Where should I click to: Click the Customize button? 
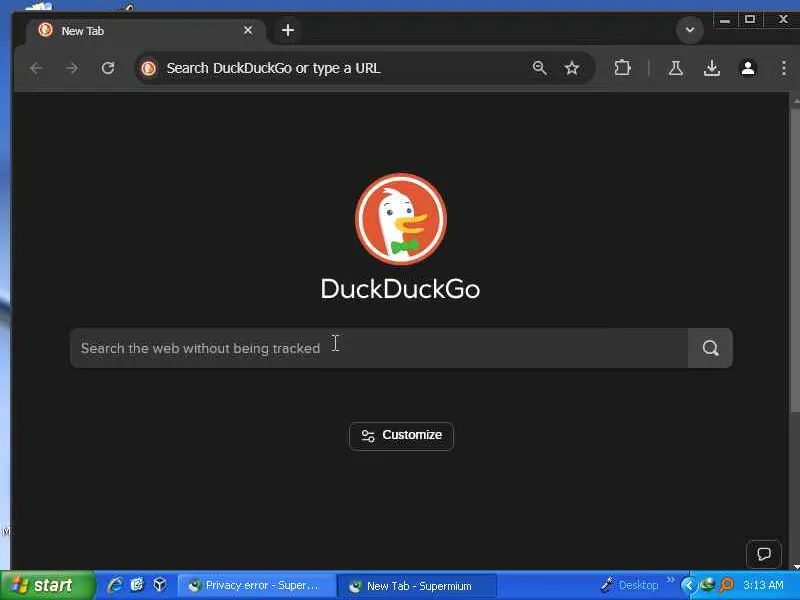[402, 436]
